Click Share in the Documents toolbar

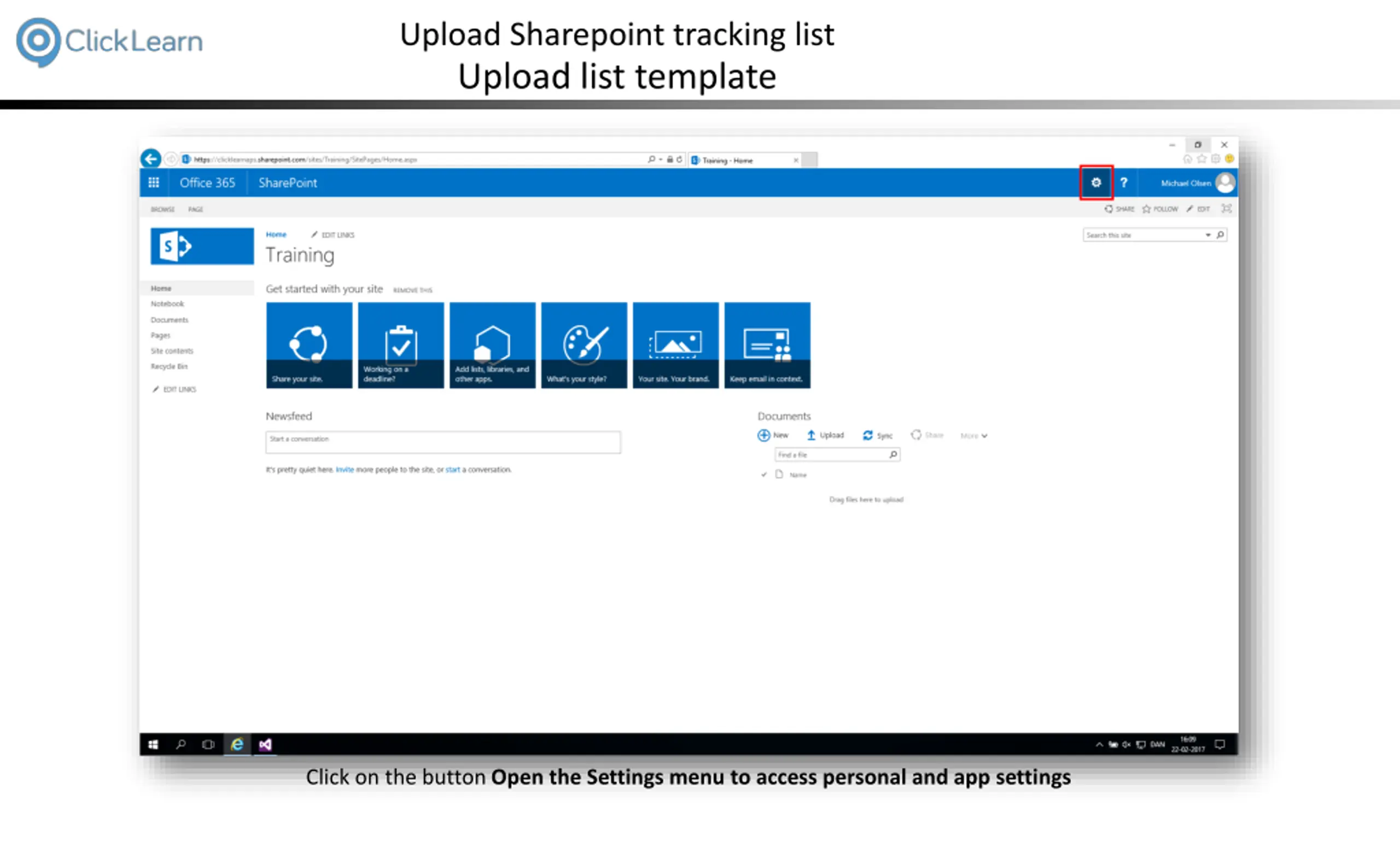[x=927, y=435]
